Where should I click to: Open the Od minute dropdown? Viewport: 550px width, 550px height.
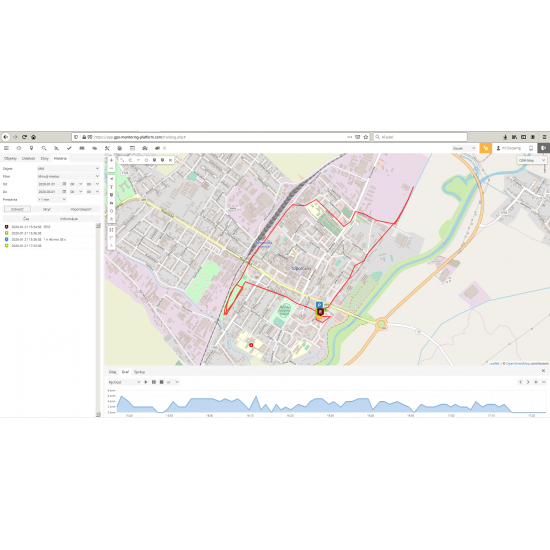click(93, 184)
